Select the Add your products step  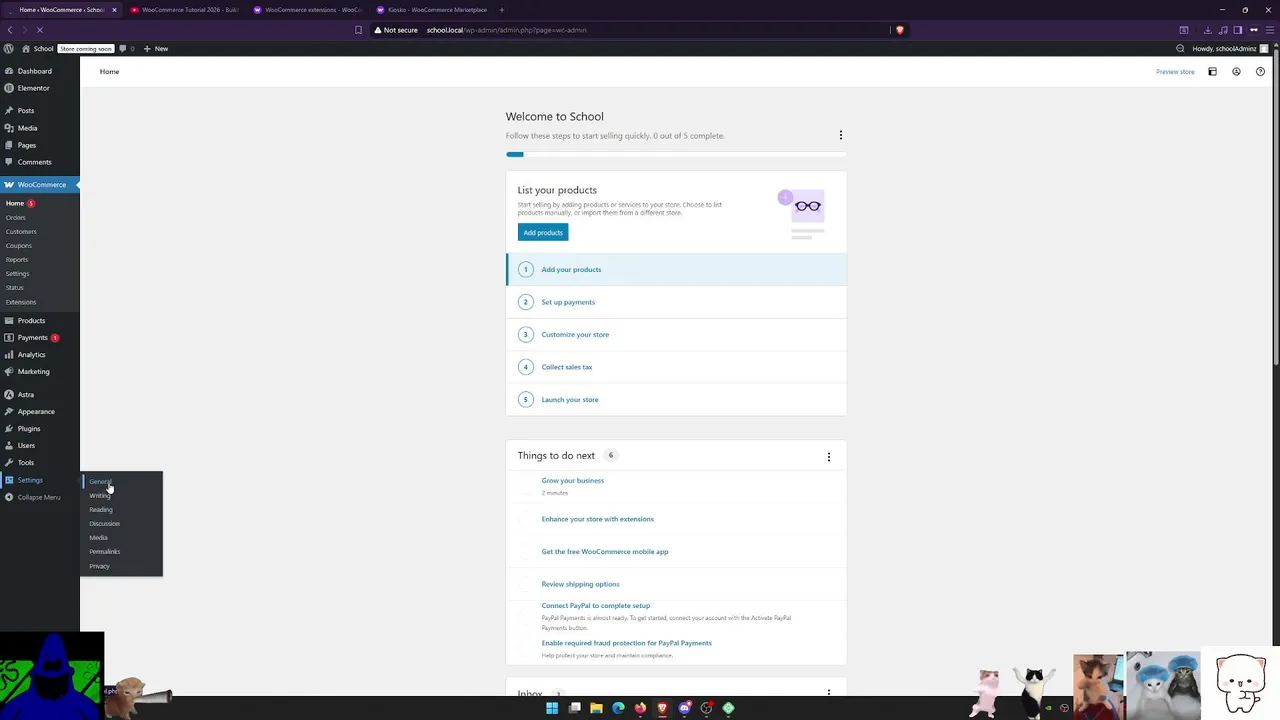pyautogui.click(x=676, y=269)
